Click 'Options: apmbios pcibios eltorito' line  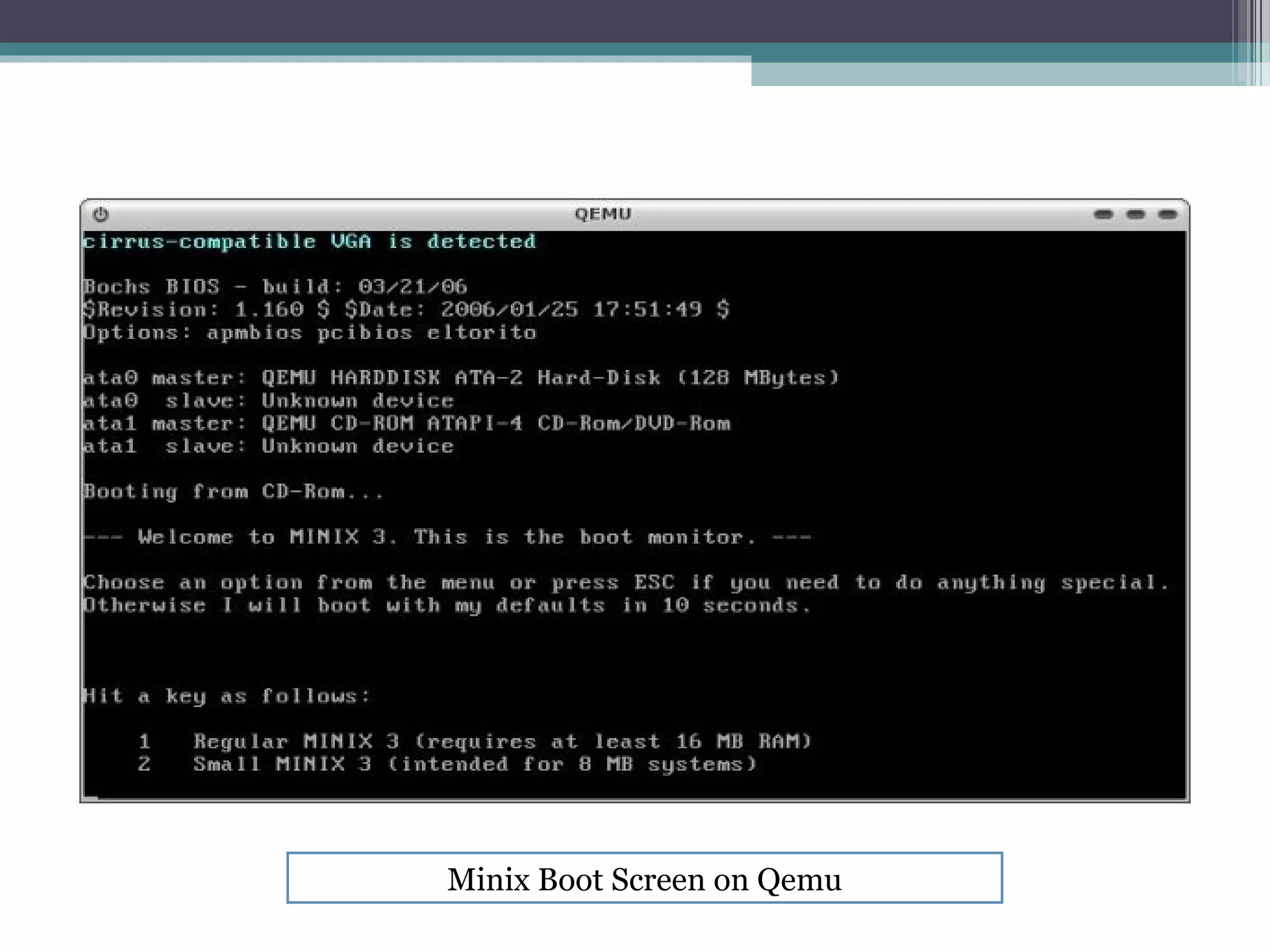coord(309,332)
